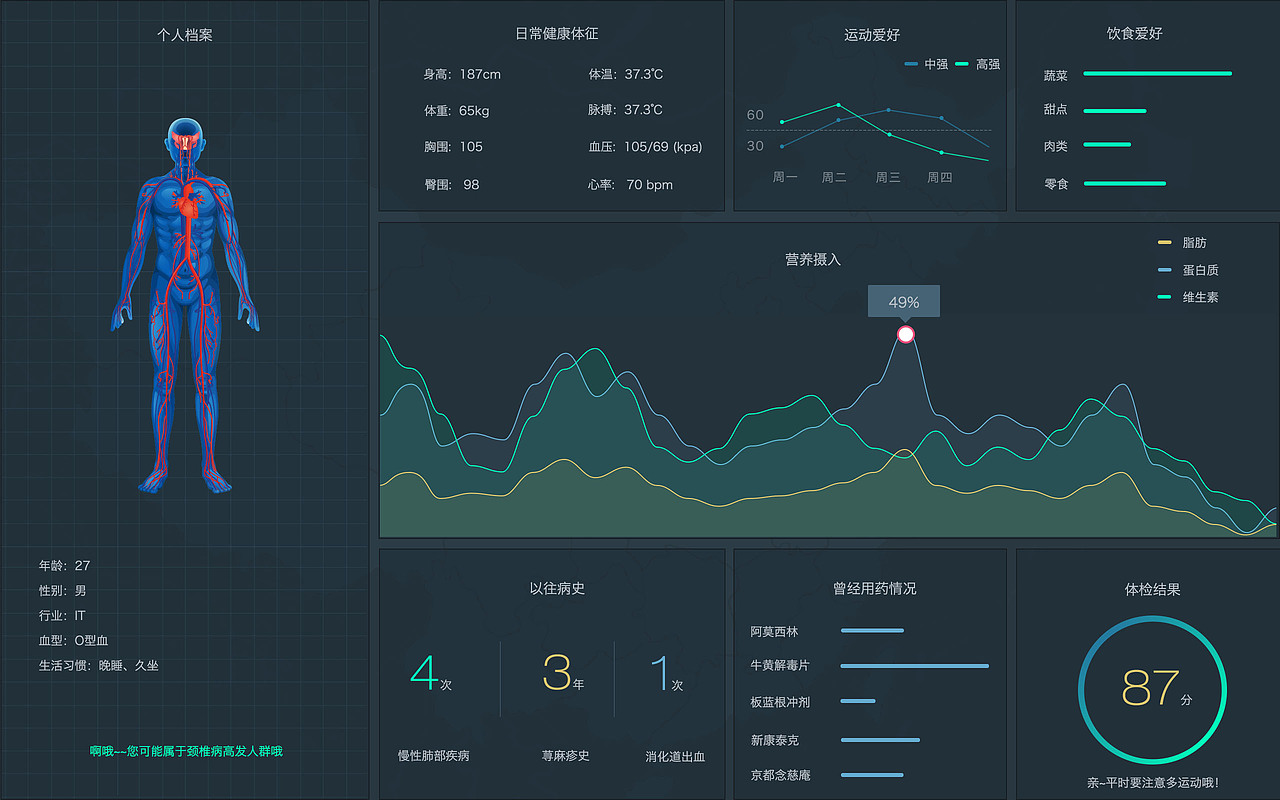Click the 颈椎病高发人群 warning message
Viewport: 1280px width, 800px height.
pos(185,752)
